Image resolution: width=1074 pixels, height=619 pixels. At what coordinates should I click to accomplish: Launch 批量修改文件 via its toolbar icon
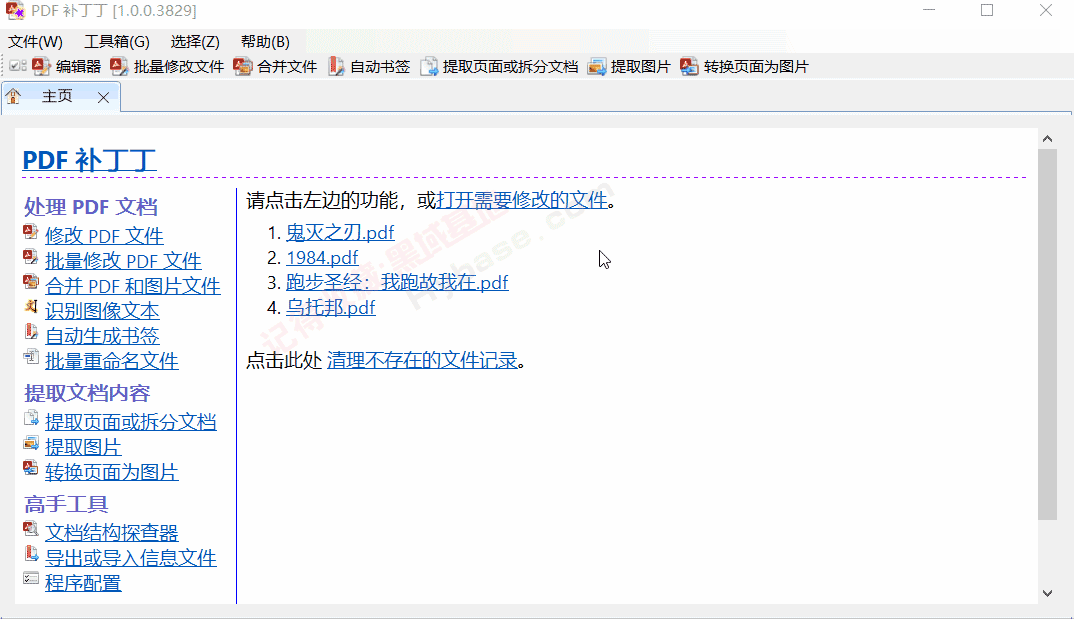(118, 68)
